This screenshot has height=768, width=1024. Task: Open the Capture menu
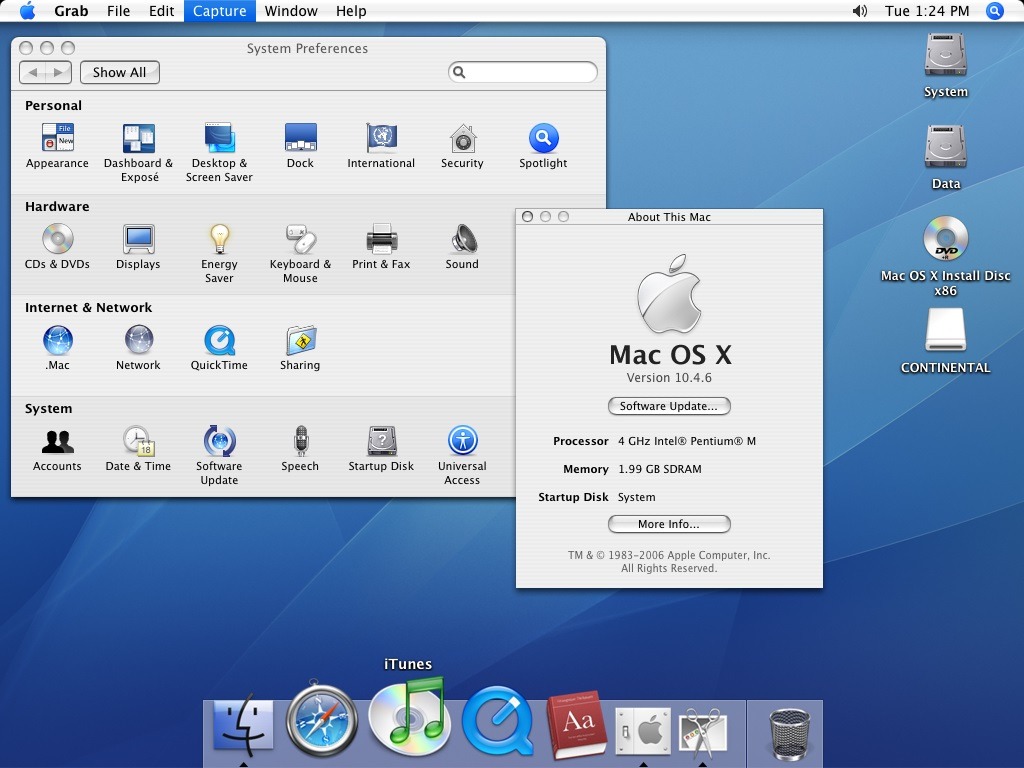[219, 11]
